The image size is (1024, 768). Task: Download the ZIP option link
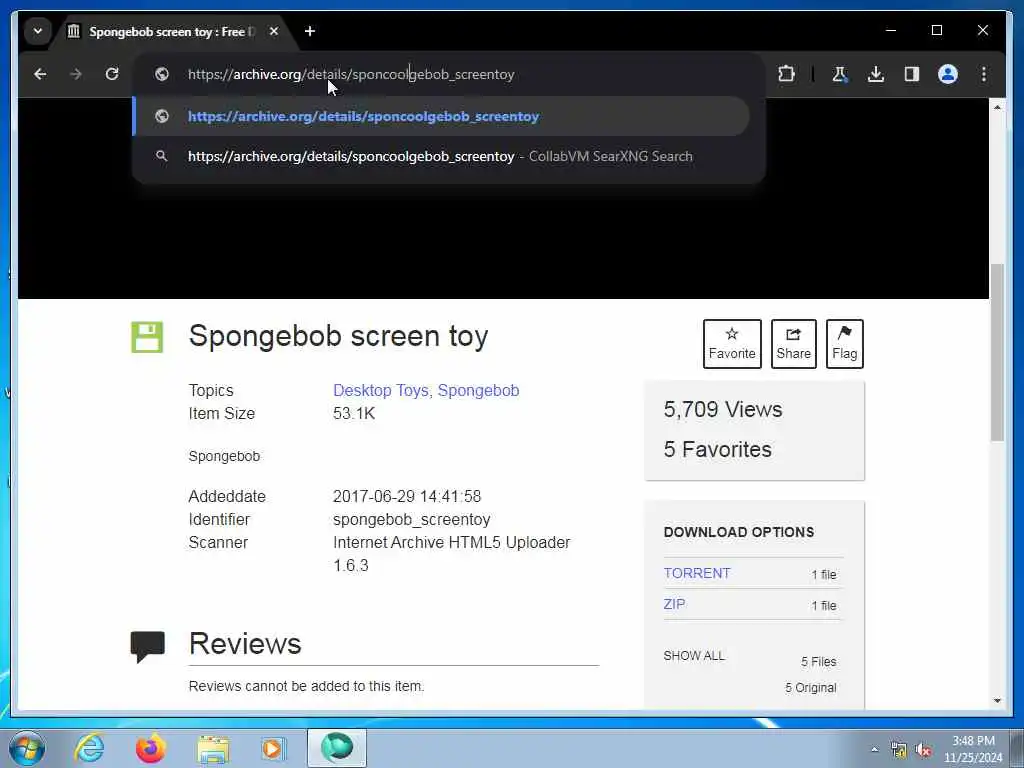[x=674, y=604]
